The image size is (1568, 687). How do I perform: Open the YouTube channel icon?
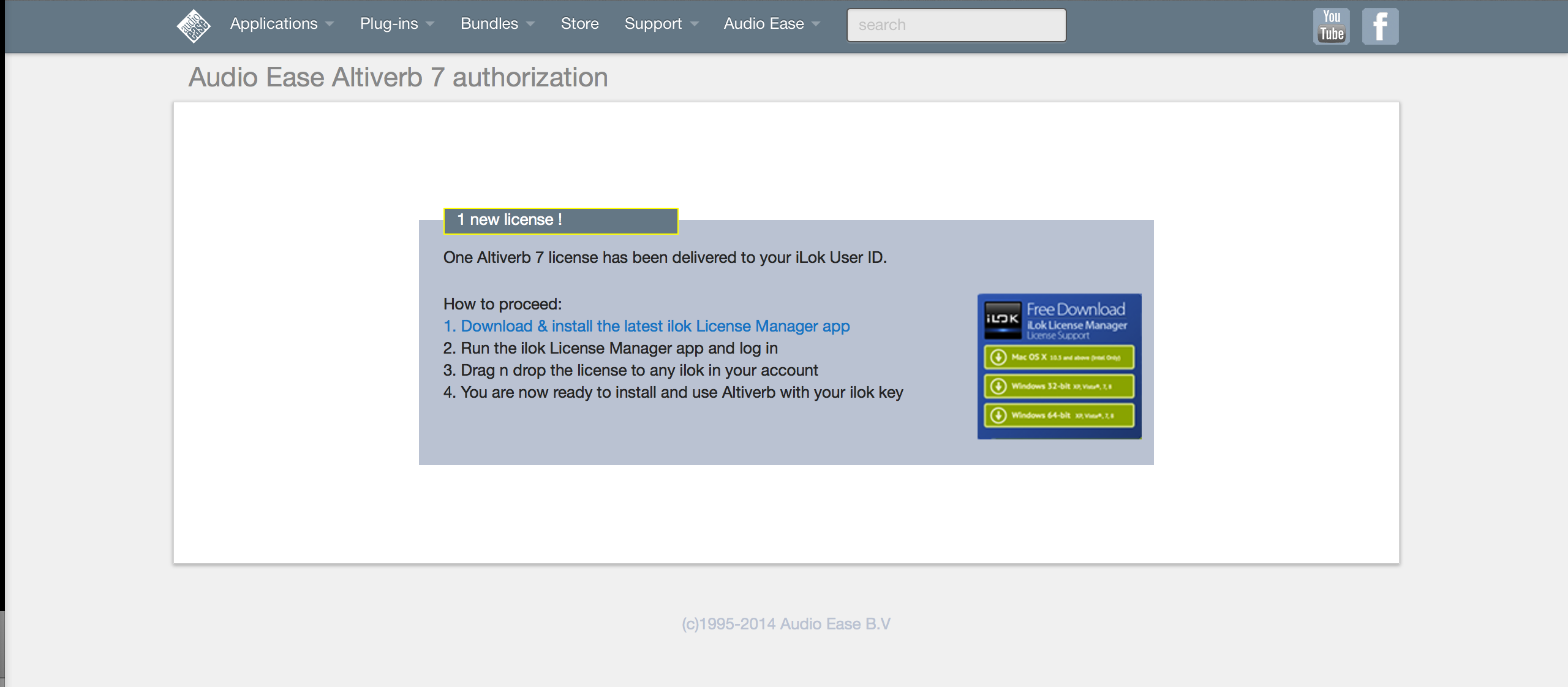1332,26
